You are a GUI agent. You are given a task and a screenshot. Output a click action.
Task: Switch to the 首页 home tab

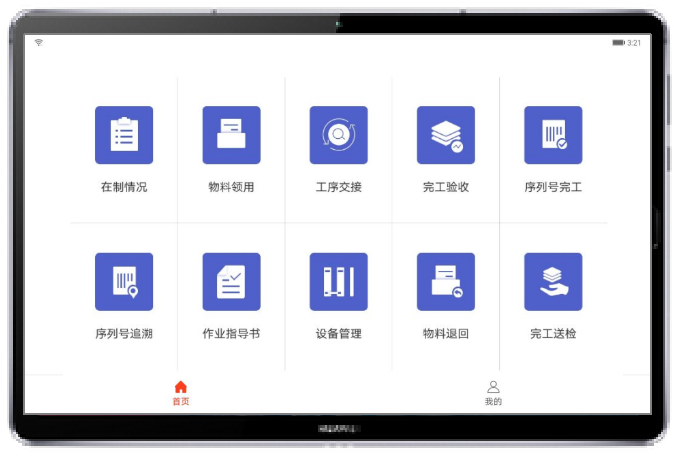coord(181,393)
